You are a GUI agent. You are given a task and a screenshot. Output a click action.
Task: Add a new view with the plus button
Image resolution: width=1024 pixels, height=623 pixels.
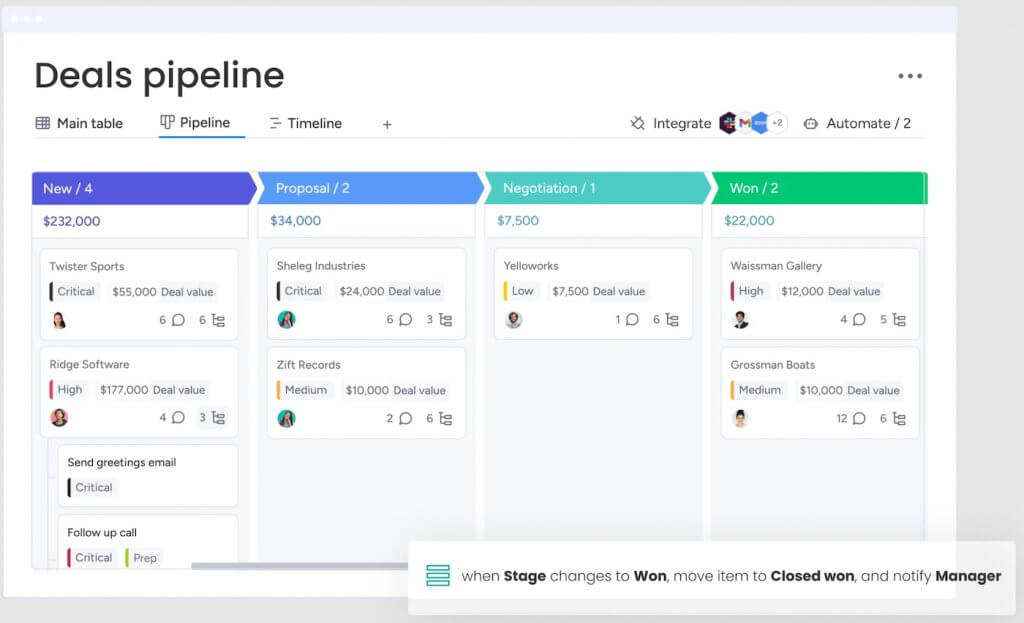[387, 124]
